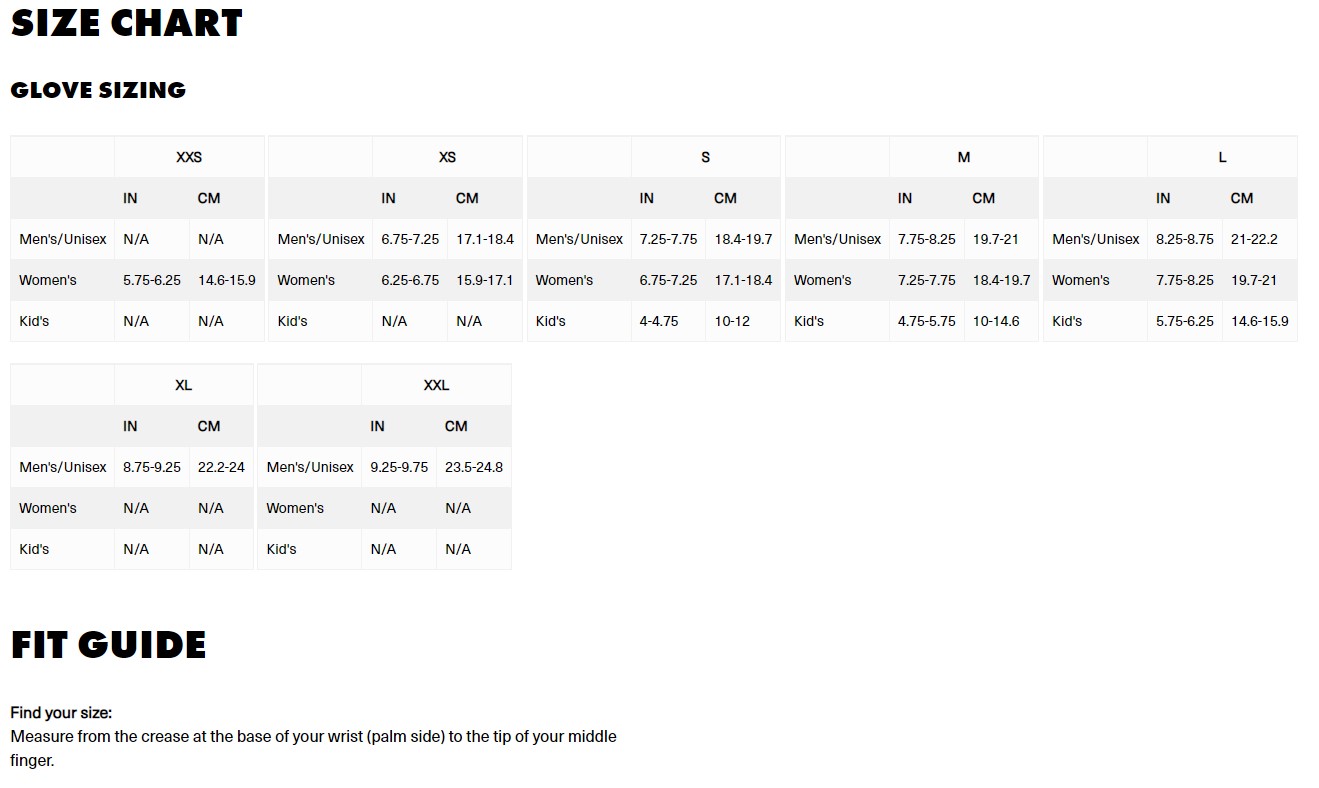
Task: Click the XS size column header
Action: tap(447, 157)
